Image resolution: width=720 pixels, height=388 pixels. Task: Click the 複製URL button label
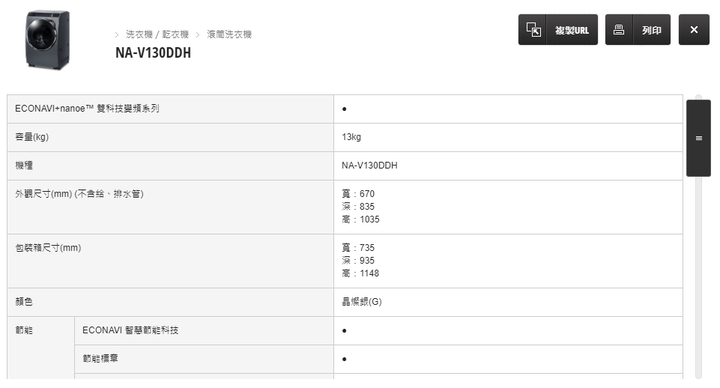(572, 30)
